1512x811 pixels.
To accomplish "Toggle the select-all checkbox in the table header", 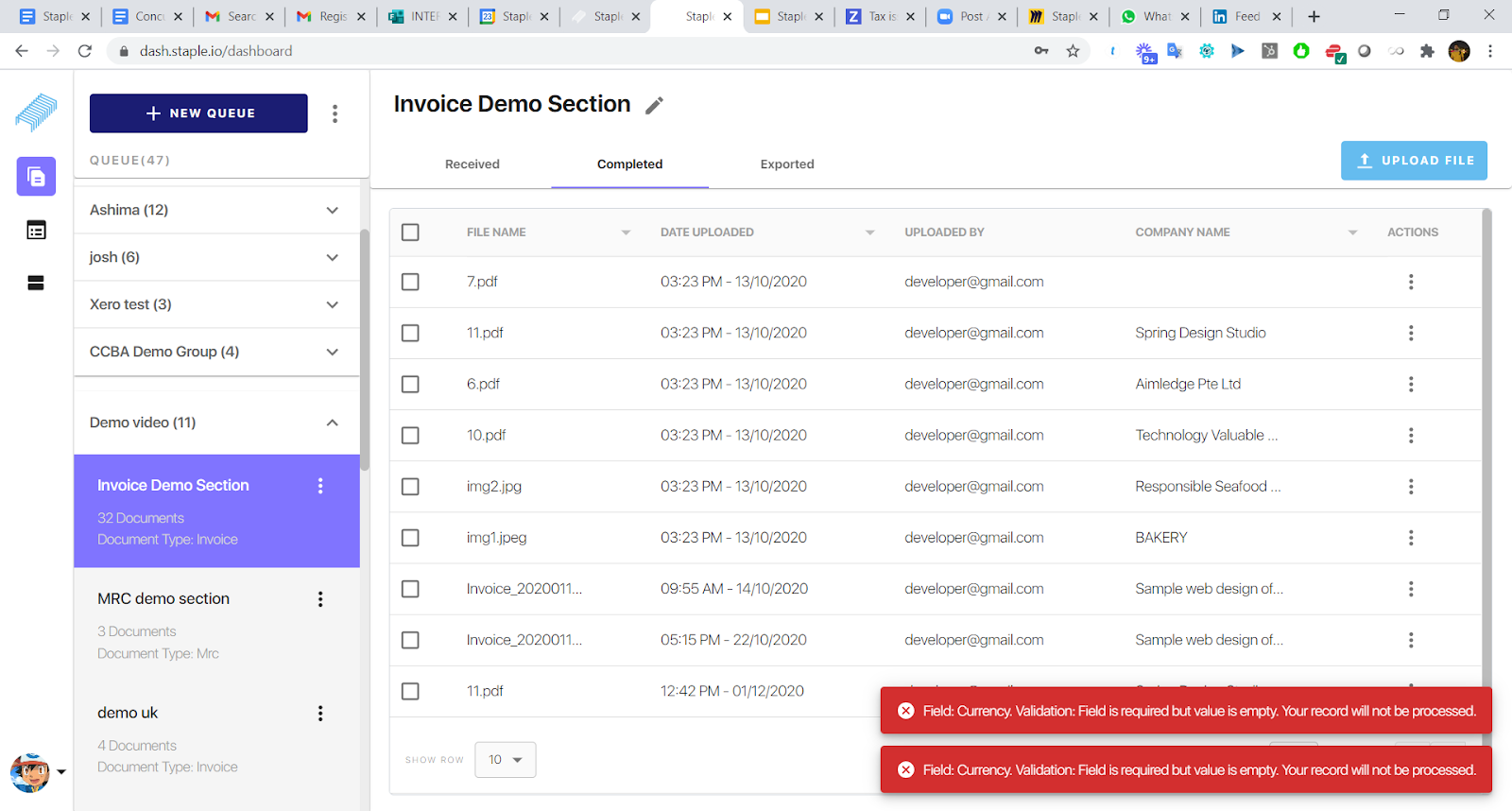I will point(410,233).
